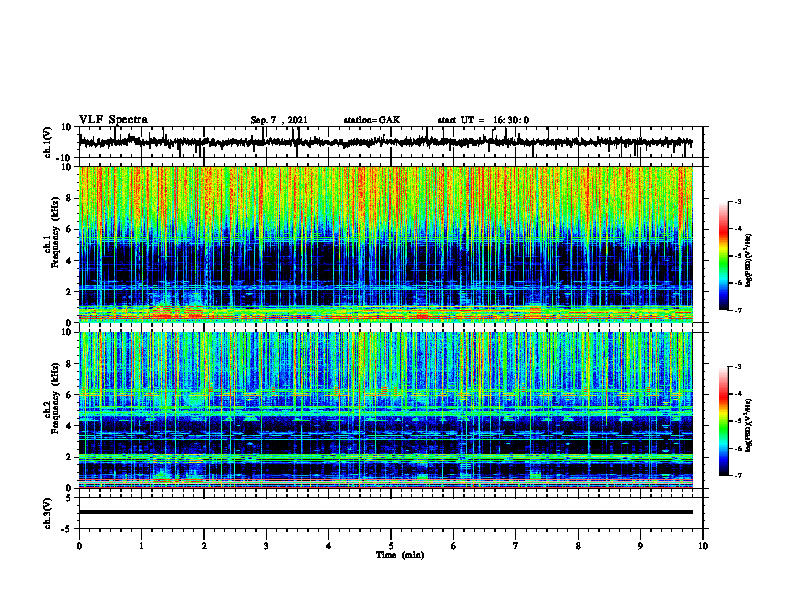Click the "VLF Spectra" plot title
The image size is (792, 612).
(x=113, y=120)
